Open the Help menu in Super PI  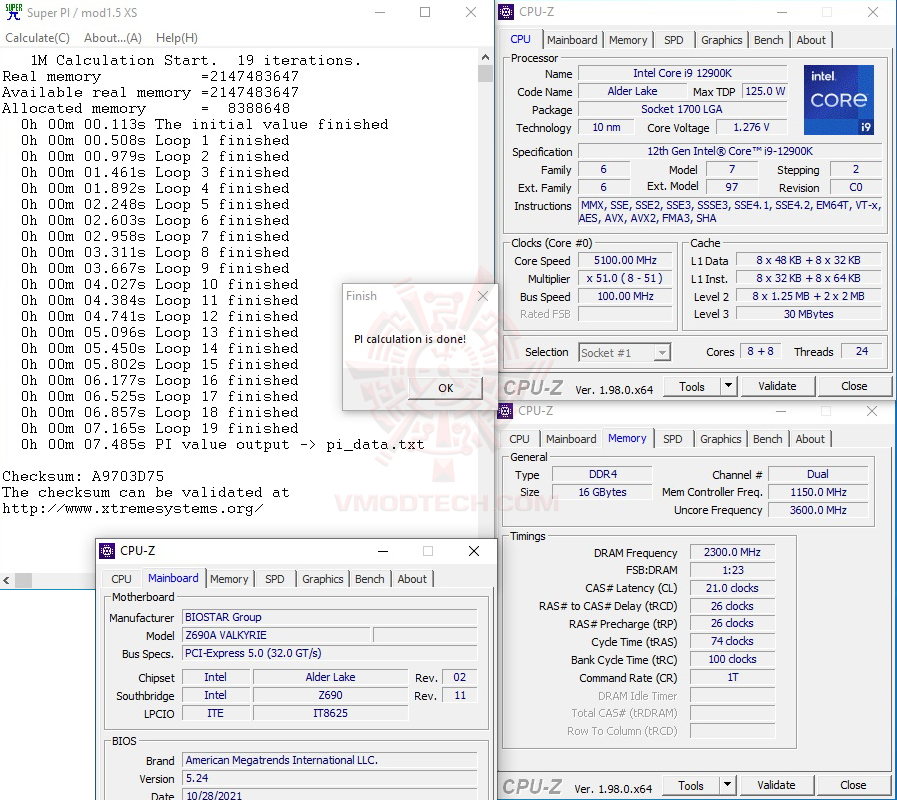pyautogui.click(x=177, y=38)
